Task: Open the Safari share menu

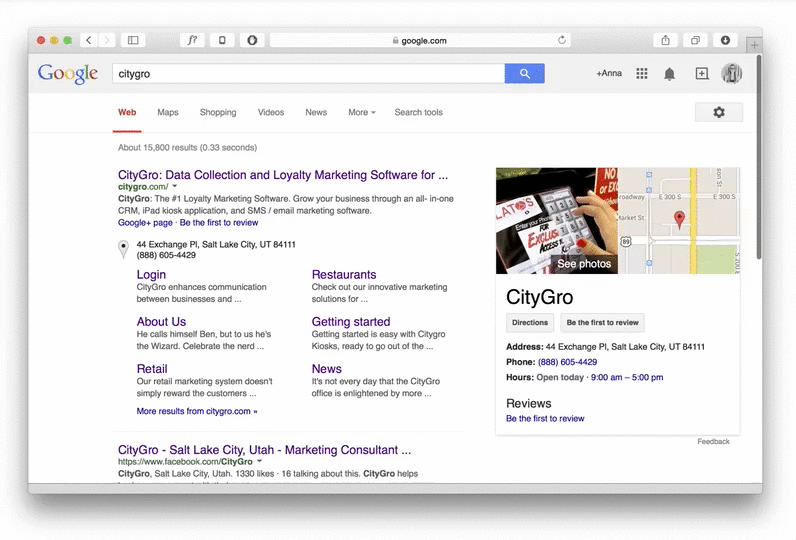Action: (666, 40)
